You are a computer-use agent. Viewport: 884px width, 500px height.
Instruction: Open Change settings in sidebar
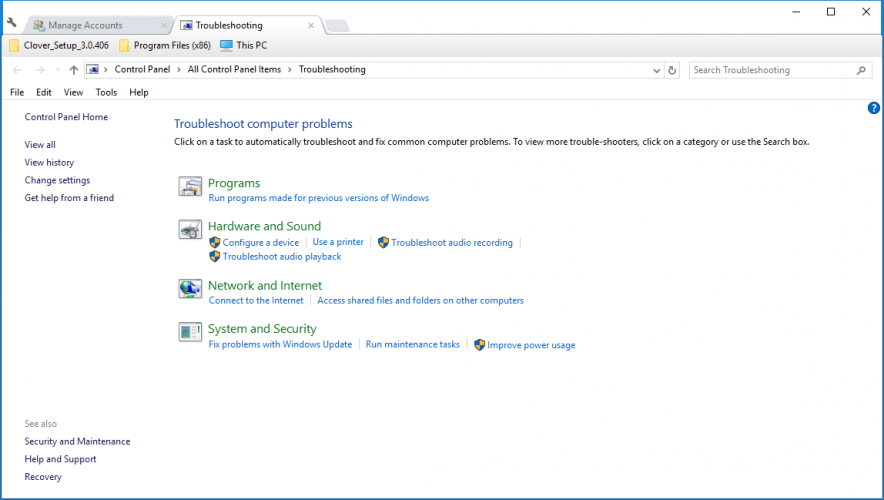point(57,180)
